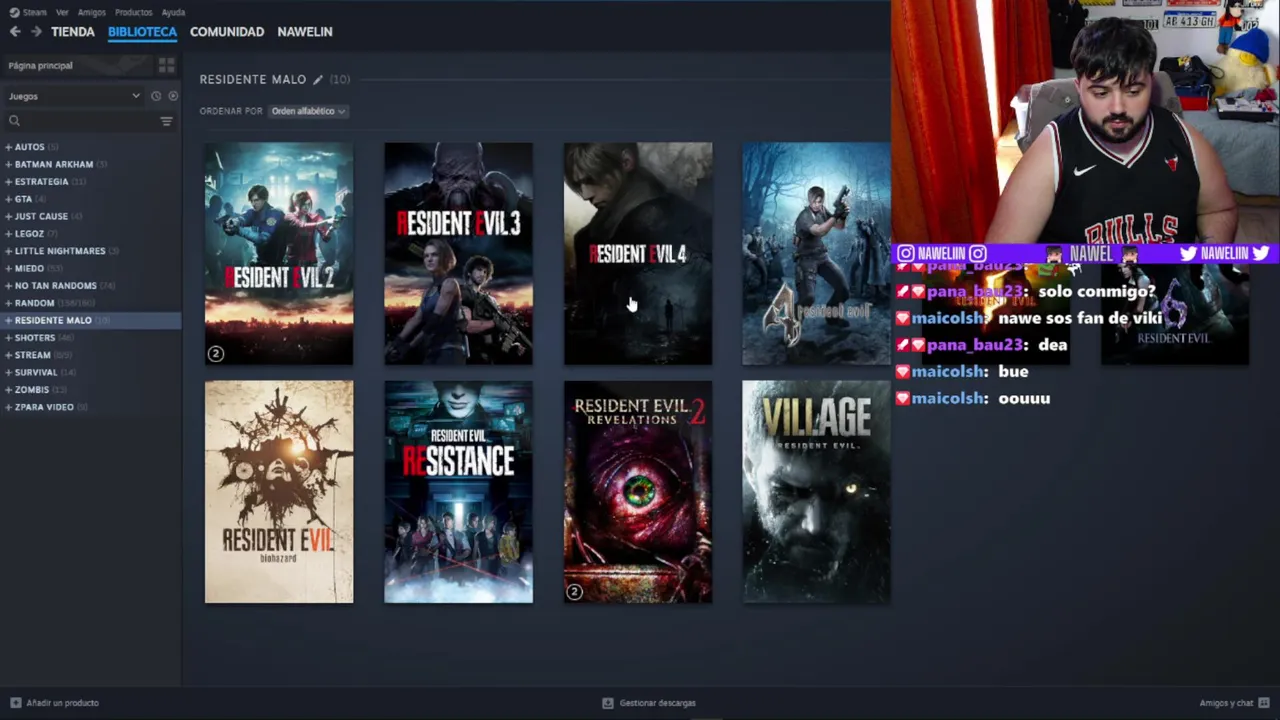Viewport: 1280px width, 720px height.
Task: Select RESIDENTE MALO collection in sidebar
Action: [x=90, y=320]
